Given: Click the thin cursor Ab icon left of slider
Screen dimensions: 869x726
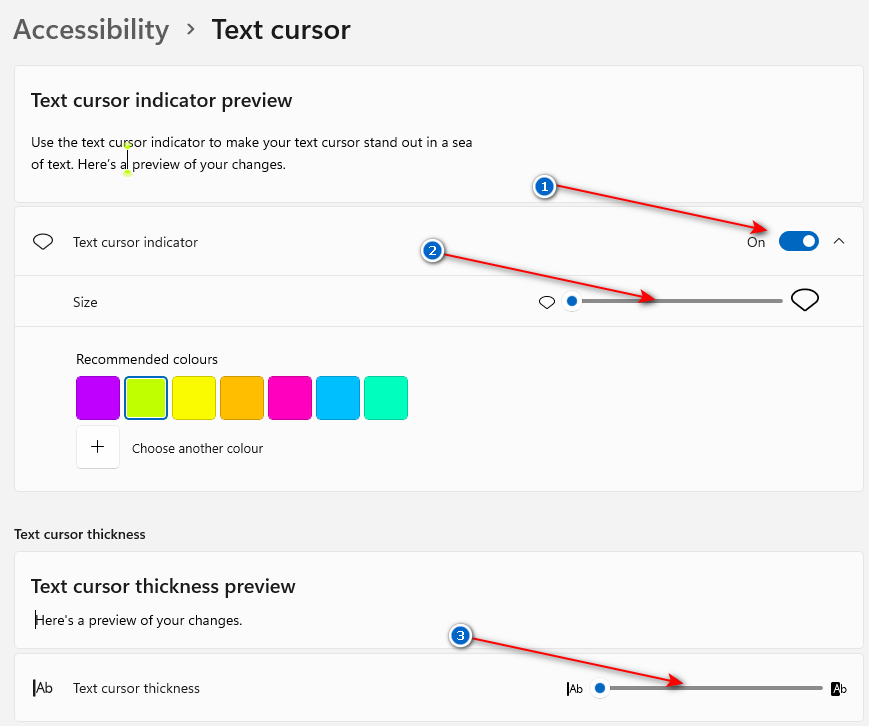Looking at the screenshot, I should click(575, 689).
